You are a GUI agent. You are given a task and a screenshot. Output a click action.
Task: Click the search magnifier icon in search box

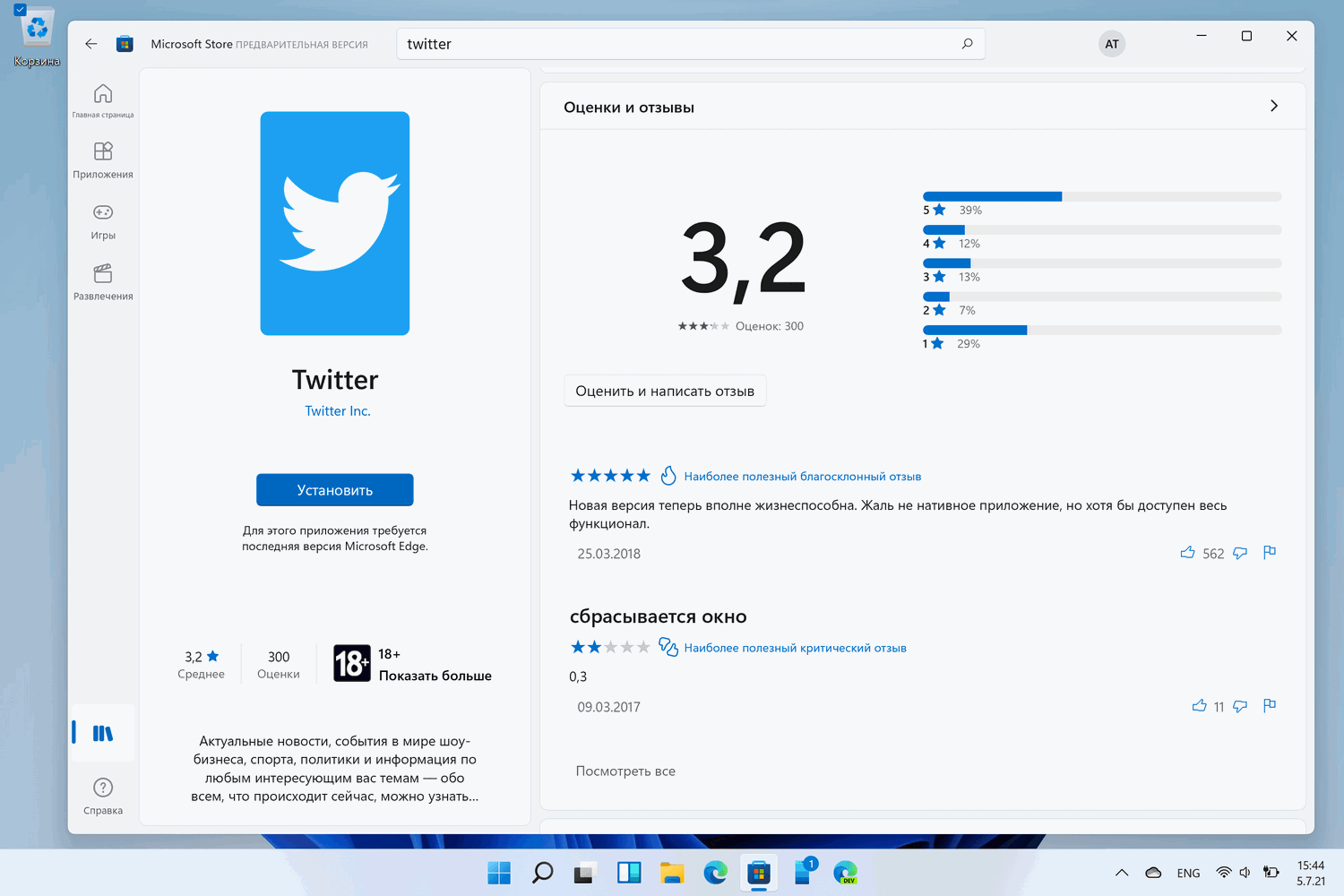coord(967,44)
